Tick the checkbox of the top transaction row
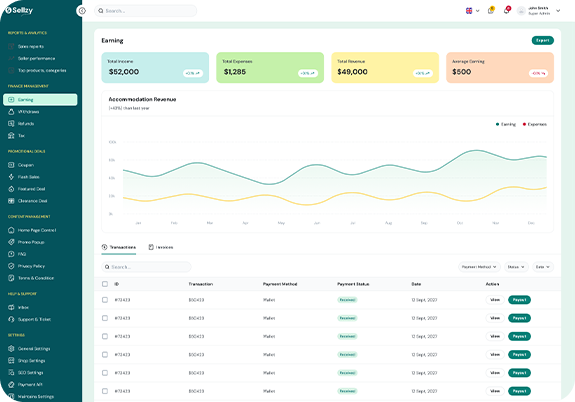575x402 pixels. 105,300
